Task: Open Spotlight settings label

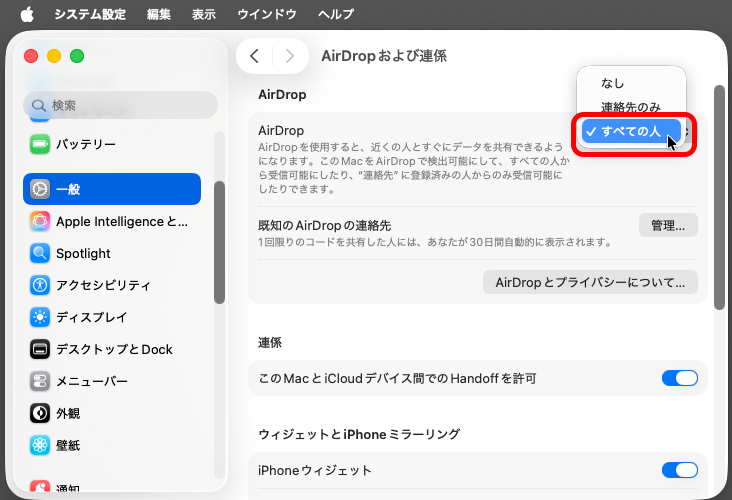Action: click(83, 254)
